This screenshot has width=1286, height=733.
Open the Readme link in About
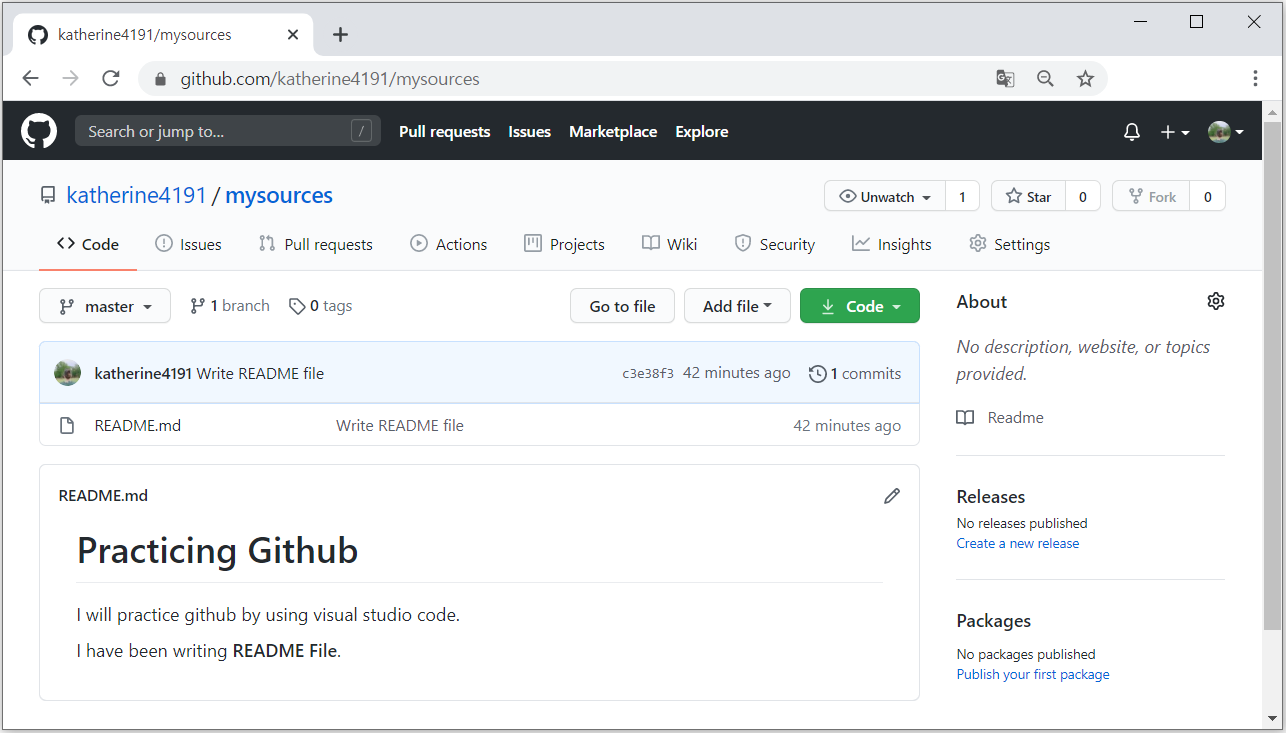click(1000, 418)
